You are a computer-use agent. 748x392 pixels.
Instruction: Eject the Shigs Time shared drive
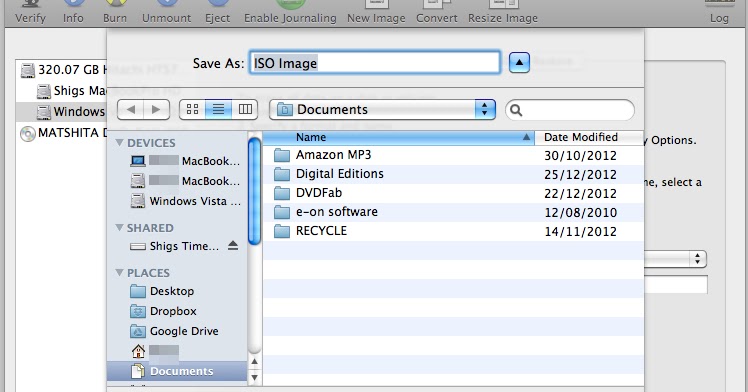(233, 246)
